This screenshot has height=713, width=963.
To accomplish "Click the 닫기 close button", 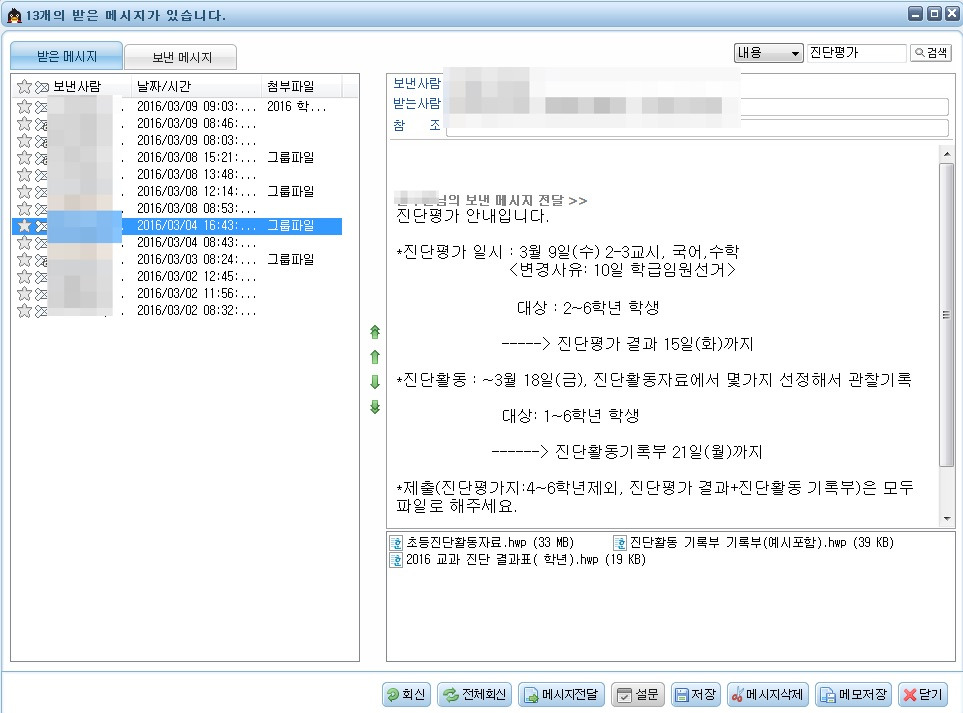I will tap(923, 695).
